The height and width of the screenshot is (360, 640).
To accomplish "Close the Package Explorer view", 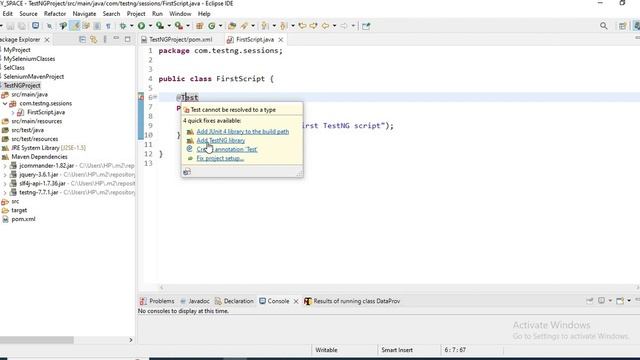I will click(x=47, y=40).
